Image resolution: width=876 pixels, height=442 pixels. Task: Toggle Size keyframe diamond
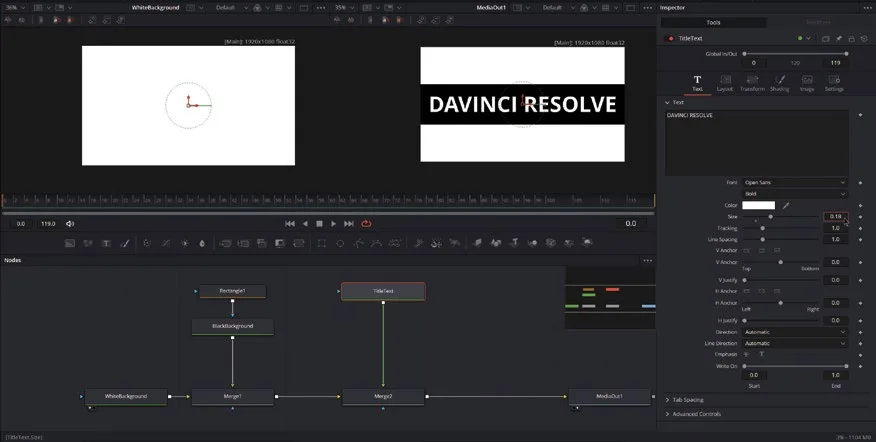[860, 217]
